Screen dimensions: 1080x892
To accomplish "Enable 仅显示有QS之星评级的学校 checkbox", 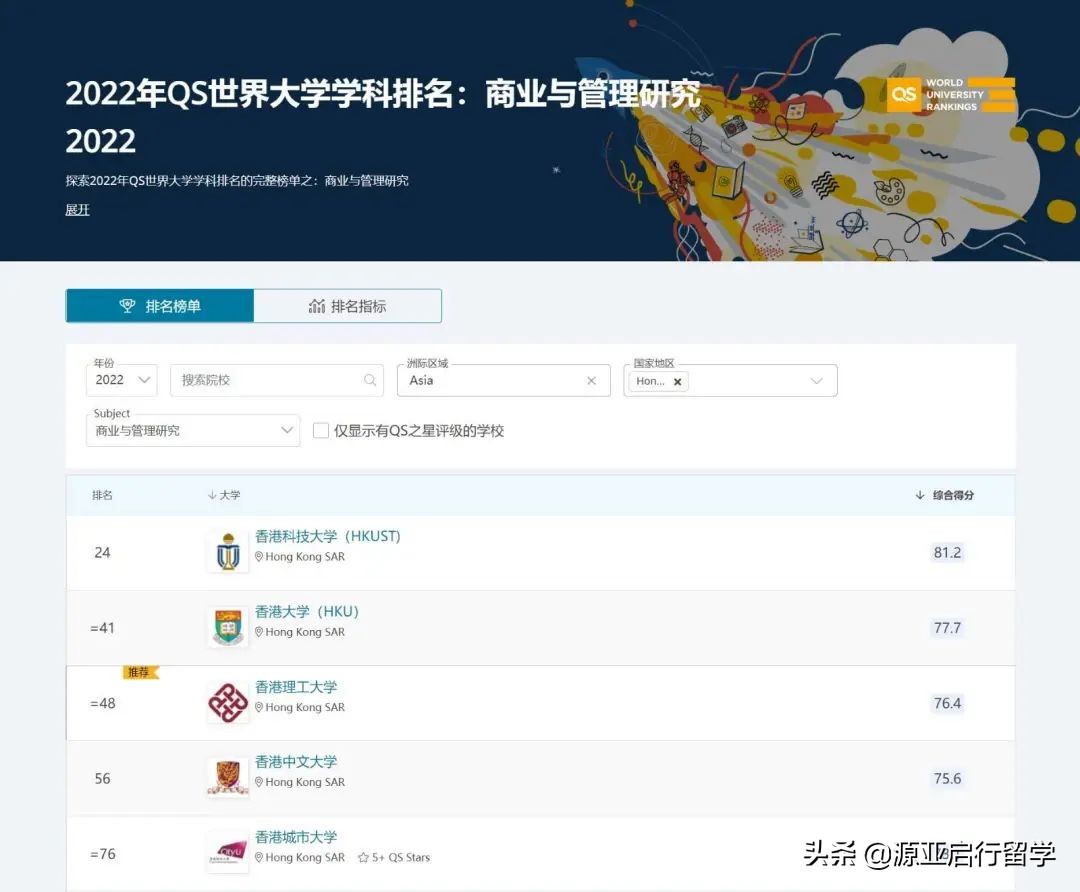I will 320,430.
